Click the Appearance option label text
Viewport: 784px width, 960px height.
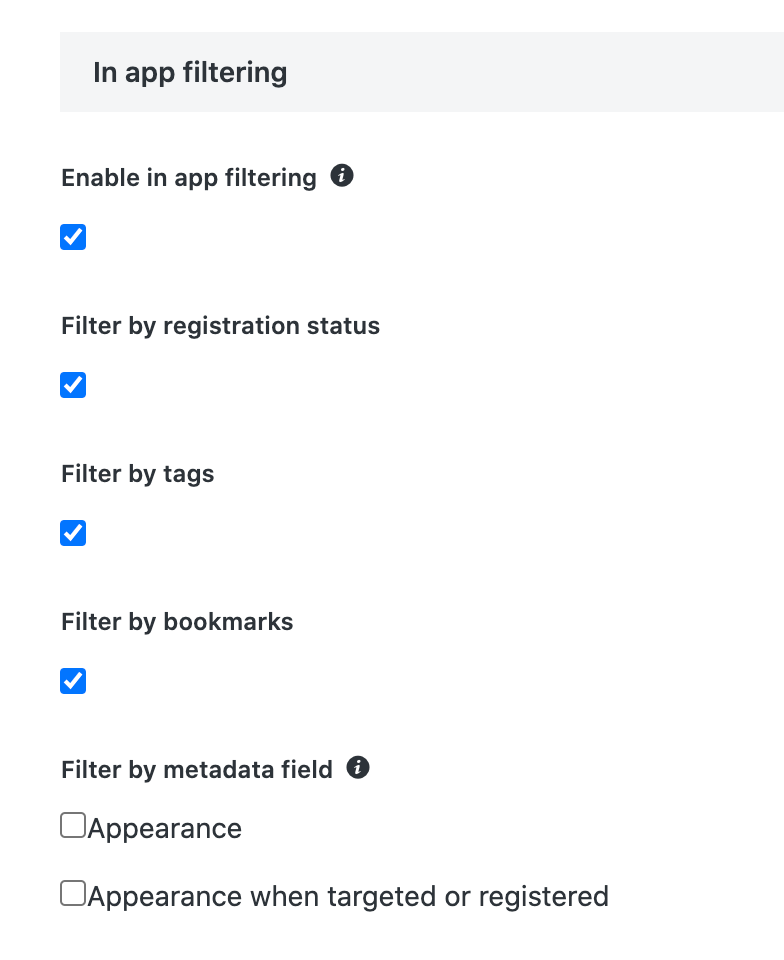point(165,829)
